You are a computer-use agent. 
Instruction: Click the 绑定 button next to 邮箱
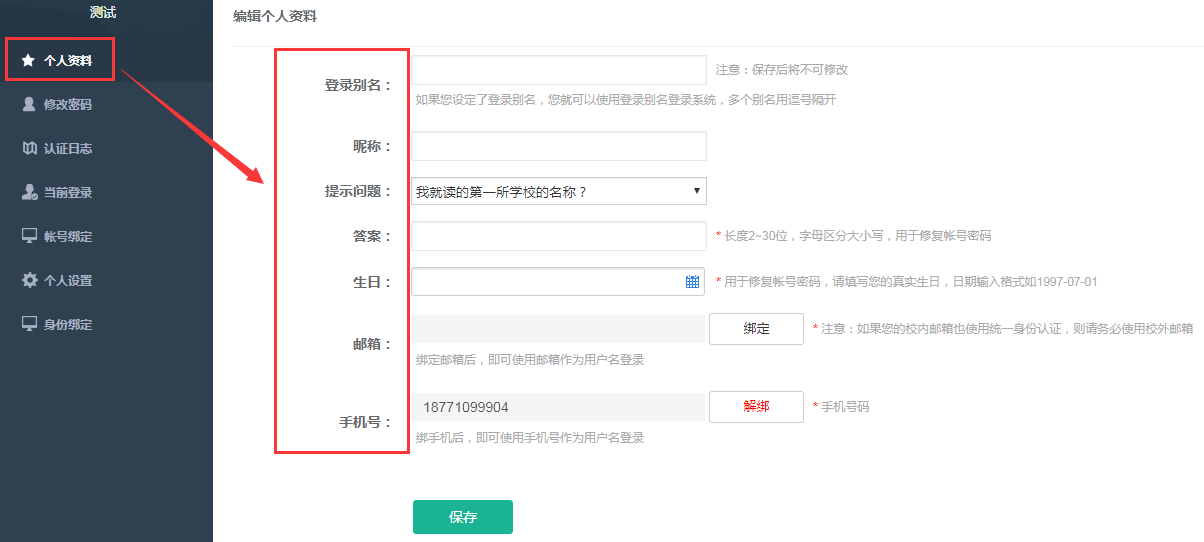(756, 329)
